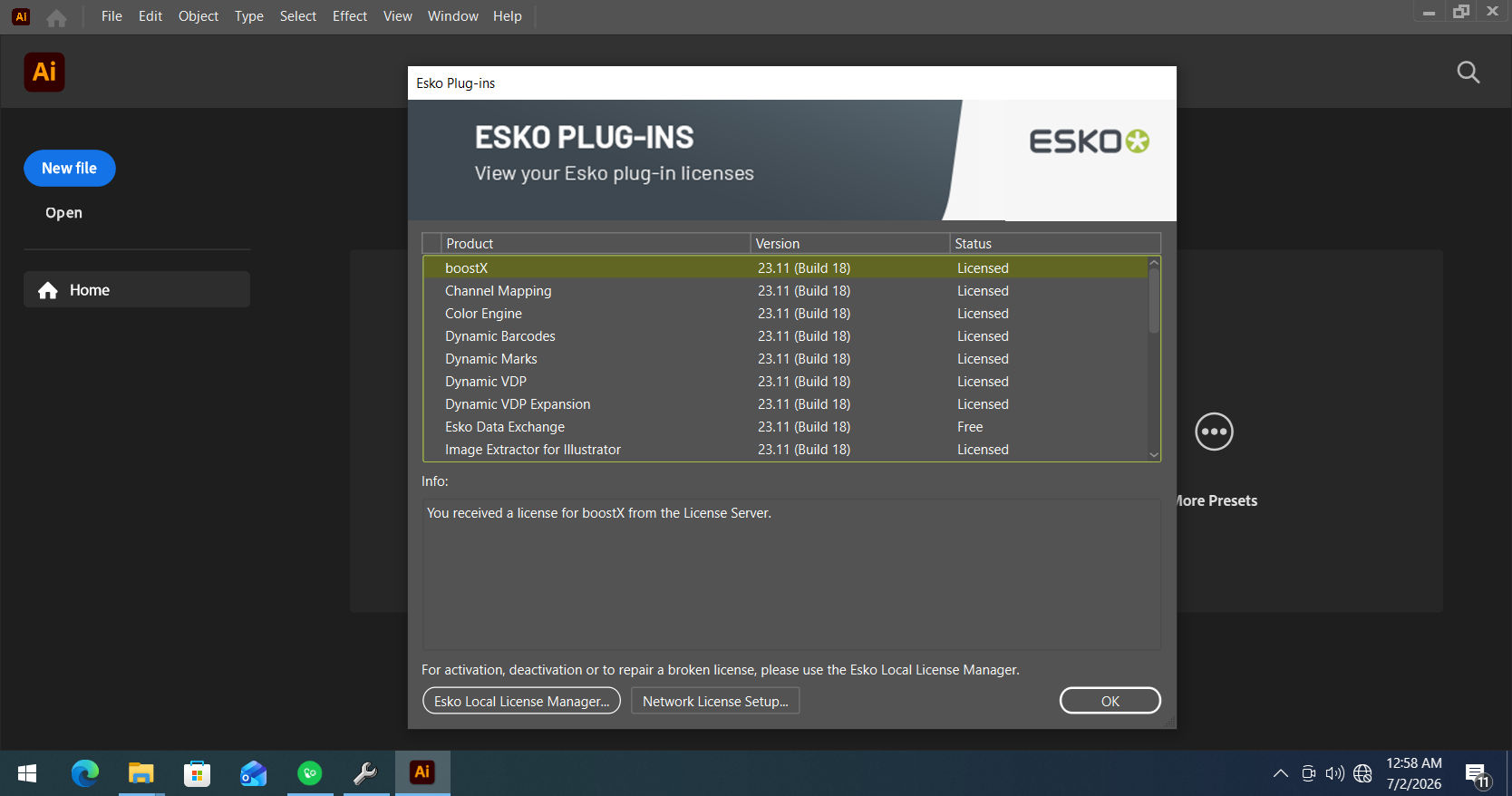Screen dimensions: 1512x796
Task: Select the Channel Mapping row
Action: [786, 291]
